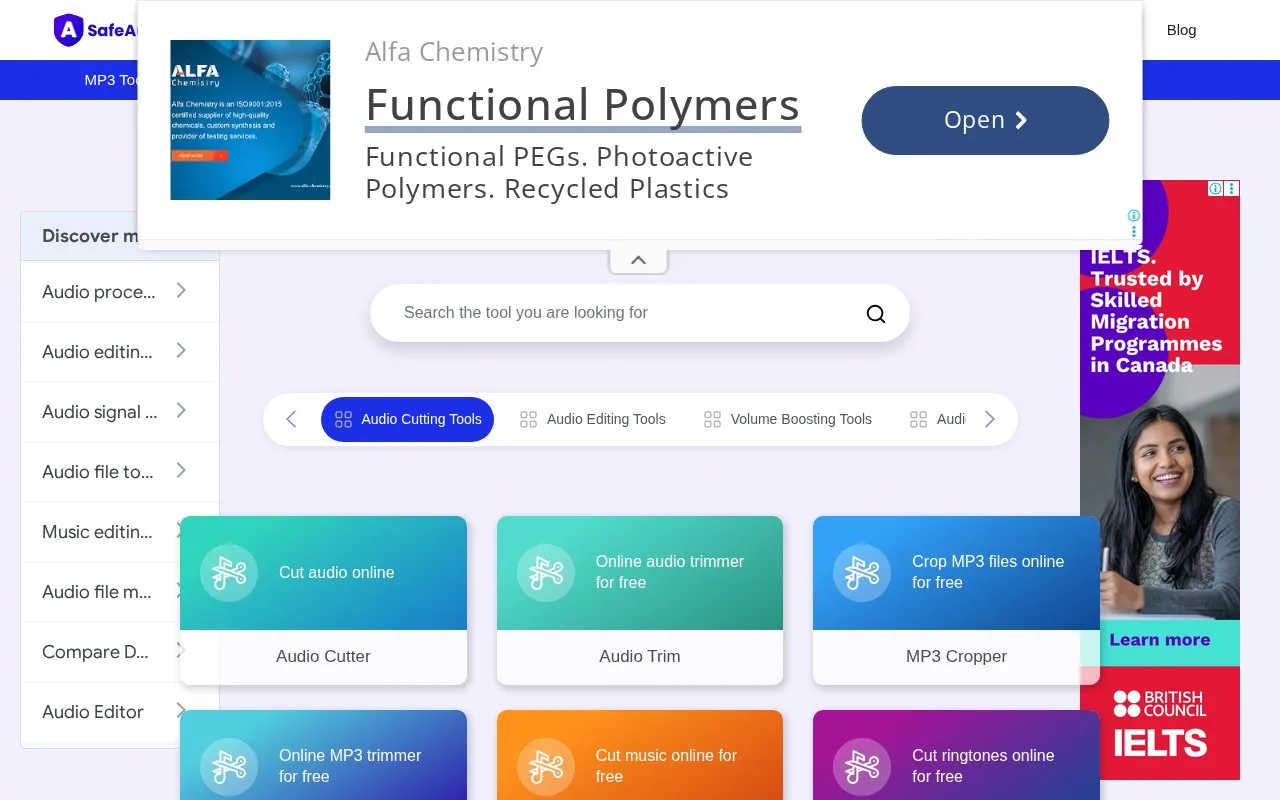Select the Audio file m... sidebar category

coord(120,592)
